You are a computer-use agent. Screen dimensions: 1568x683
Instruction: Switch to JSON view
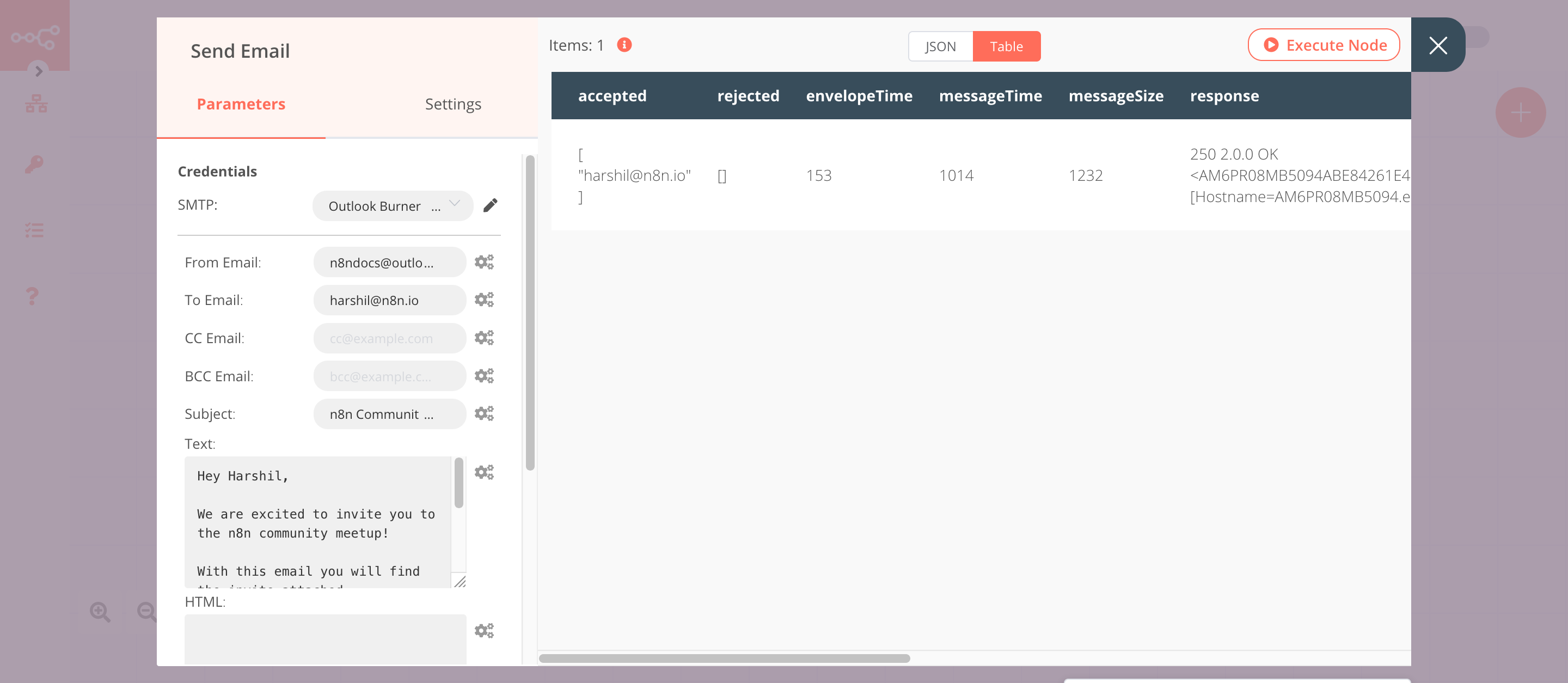[x=939, y=46]
